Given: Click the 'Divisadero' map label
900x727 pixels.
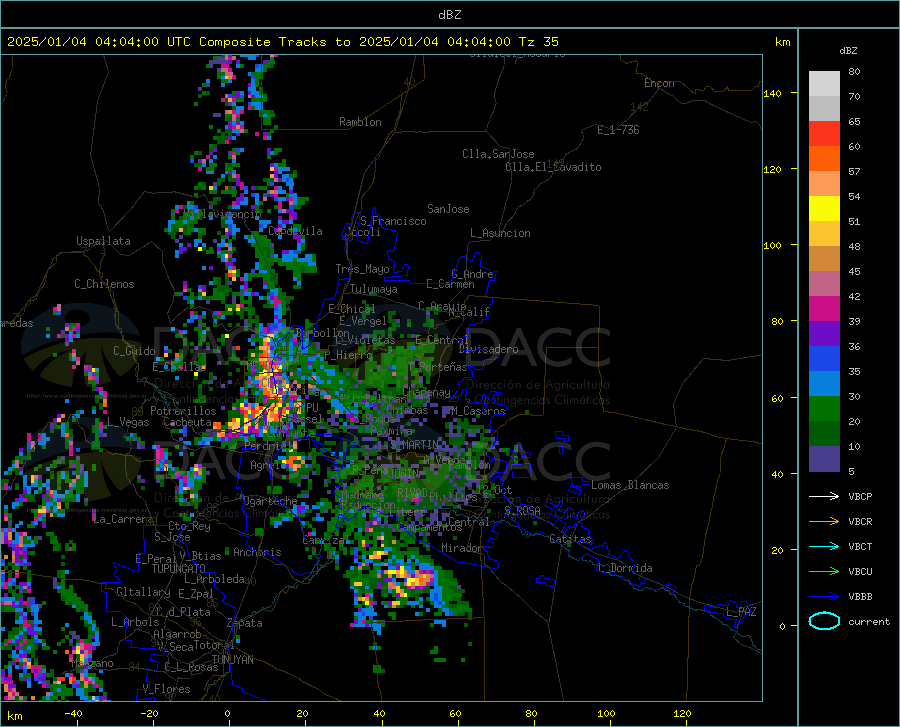Looking at the screenshot, I should pyautogui.click(x=488, y=349).
